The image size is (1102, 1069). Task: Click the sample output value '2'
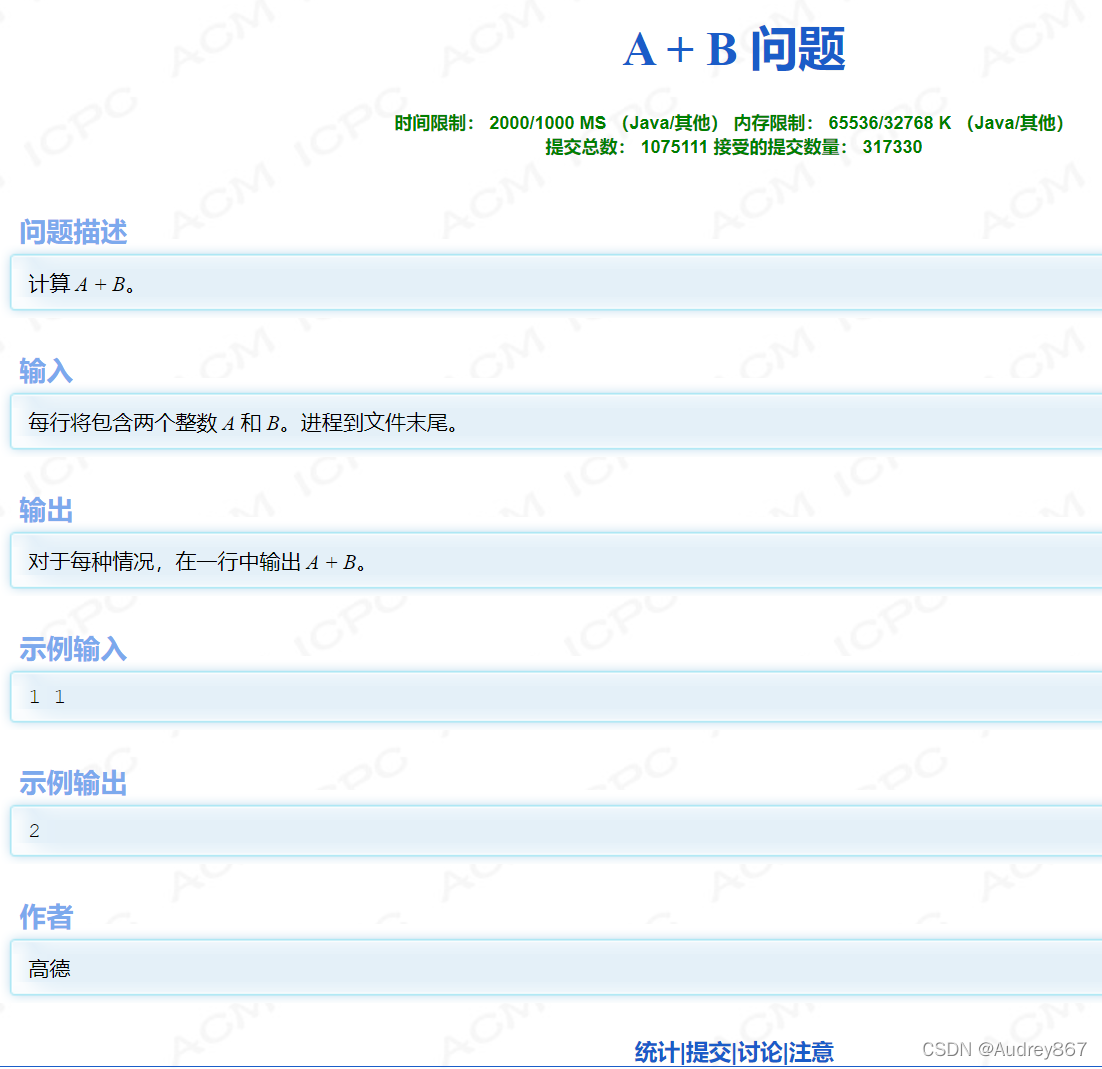click(34, 831)
